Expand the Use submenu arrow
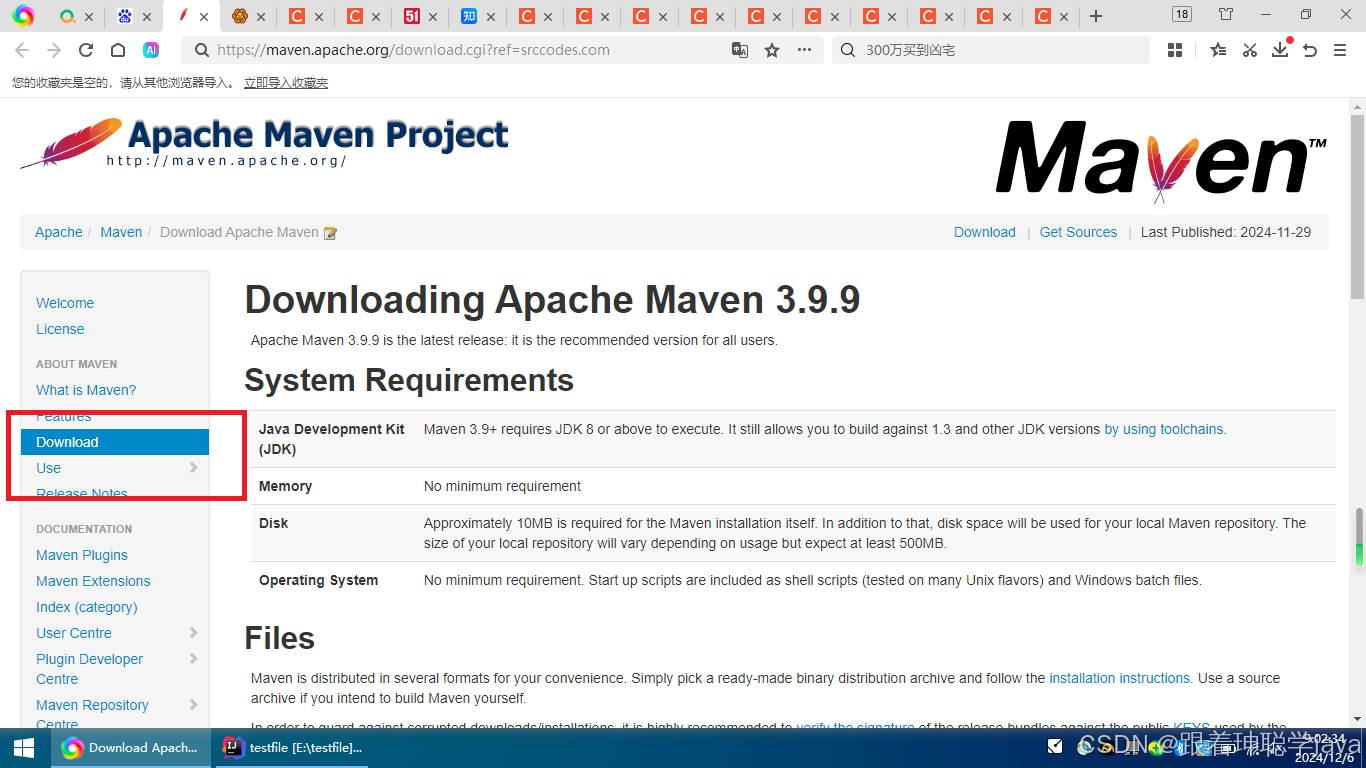1366x768 pixels. (x=193, y=467)
